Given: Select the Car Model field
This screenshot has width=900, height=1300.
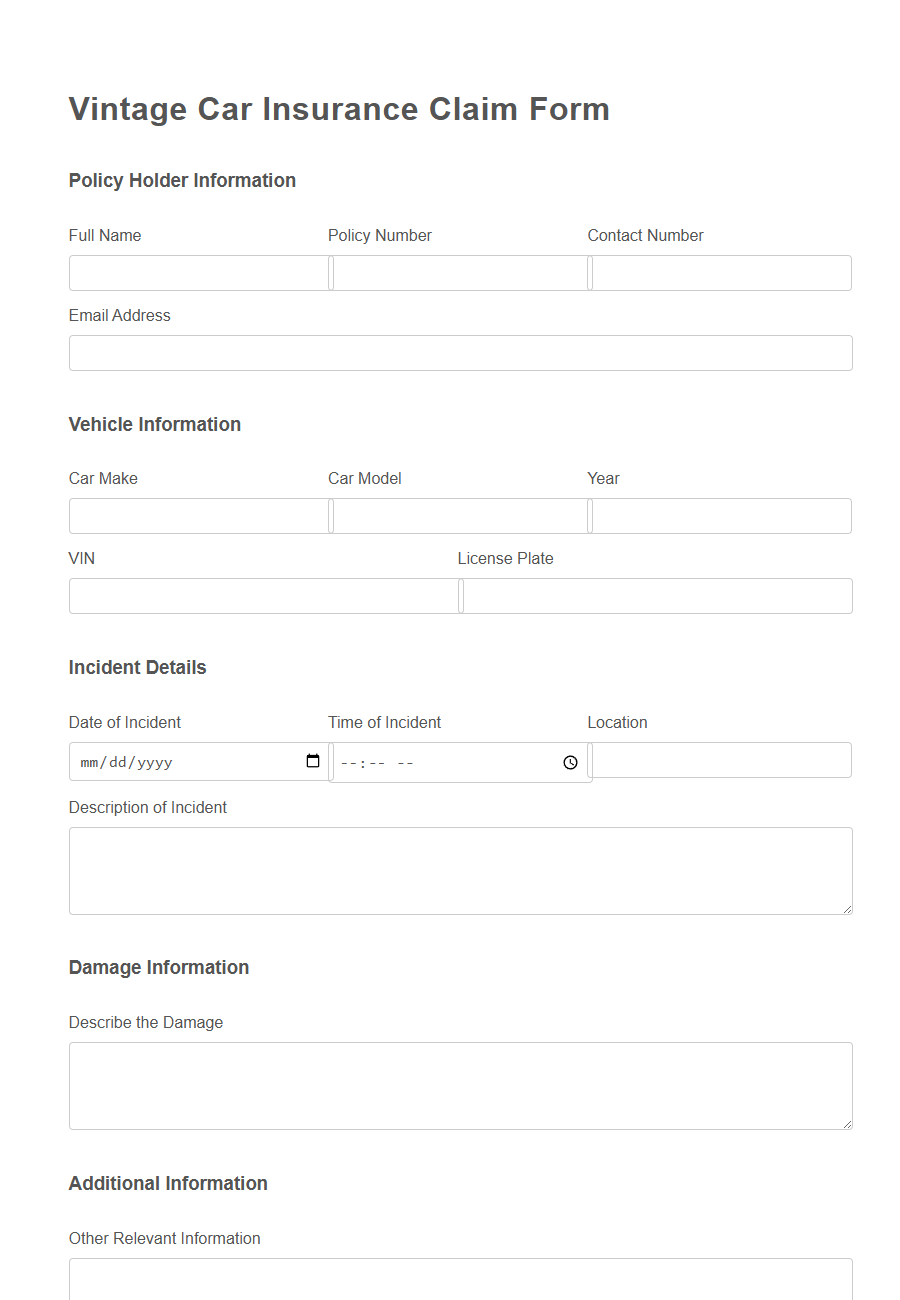Looking at the screenshot, I should (459, 515).
